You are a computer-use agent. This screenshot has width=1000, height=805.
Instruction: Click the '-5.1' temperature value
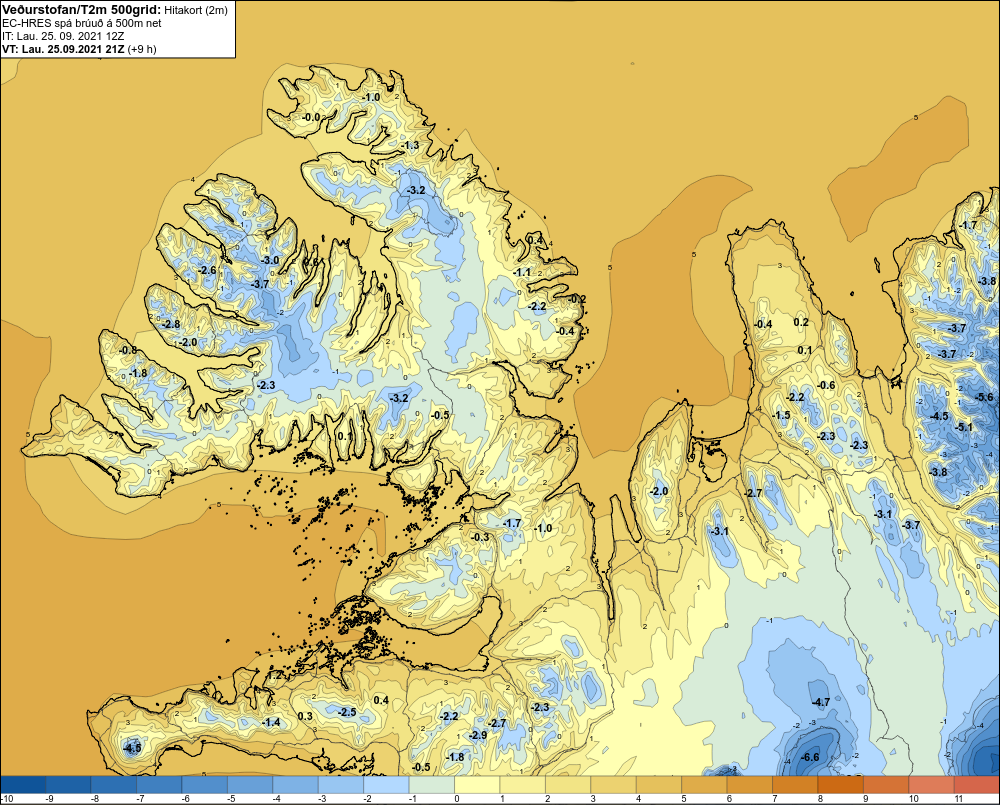[964, 427]
